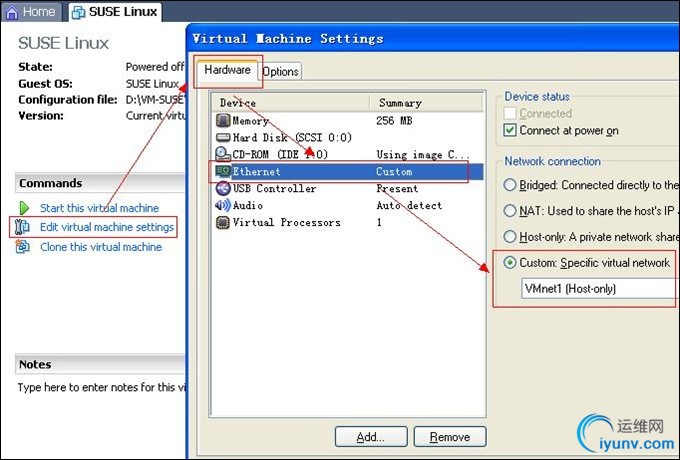Click the Custom summary value

[x=394, y=171]
